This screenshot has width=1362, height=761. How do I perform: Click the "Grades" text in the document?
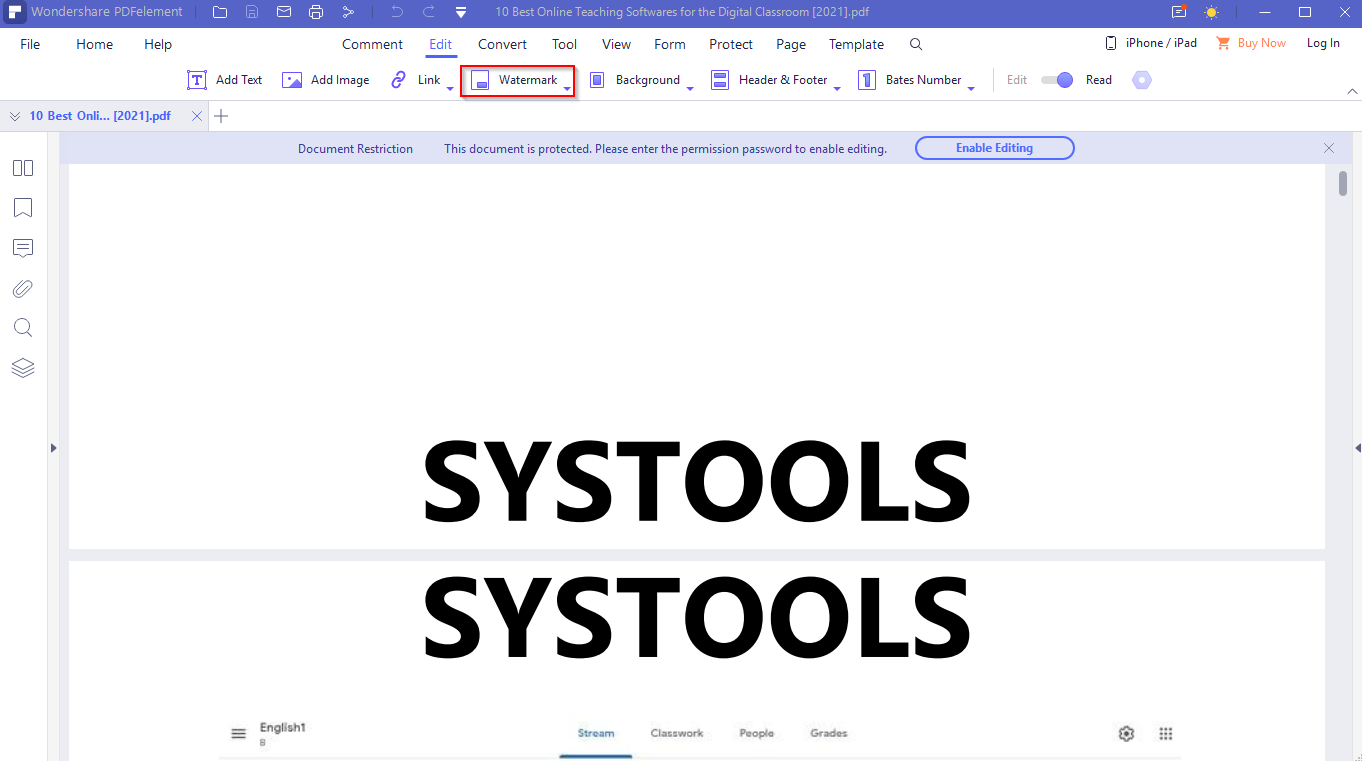(x=829, y=733)
